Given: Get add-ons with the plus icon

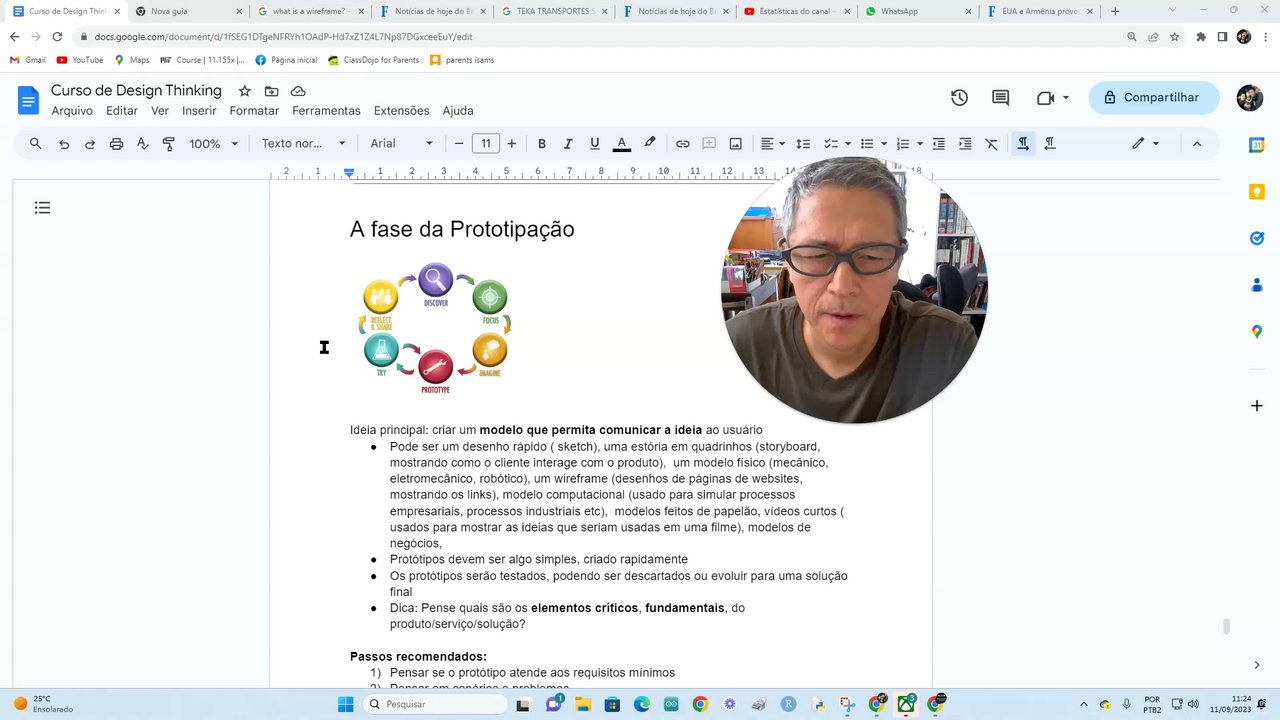Looking at the screenshot, I should click(1257, 406).
